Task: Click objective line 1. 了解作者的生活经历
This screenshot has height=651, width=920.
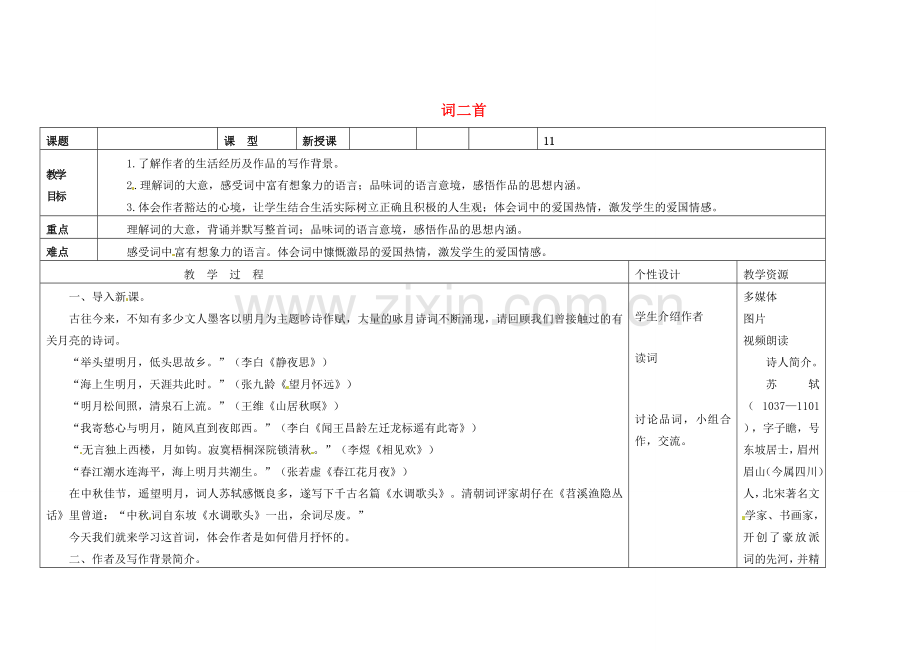Action: tap(234, 164)
